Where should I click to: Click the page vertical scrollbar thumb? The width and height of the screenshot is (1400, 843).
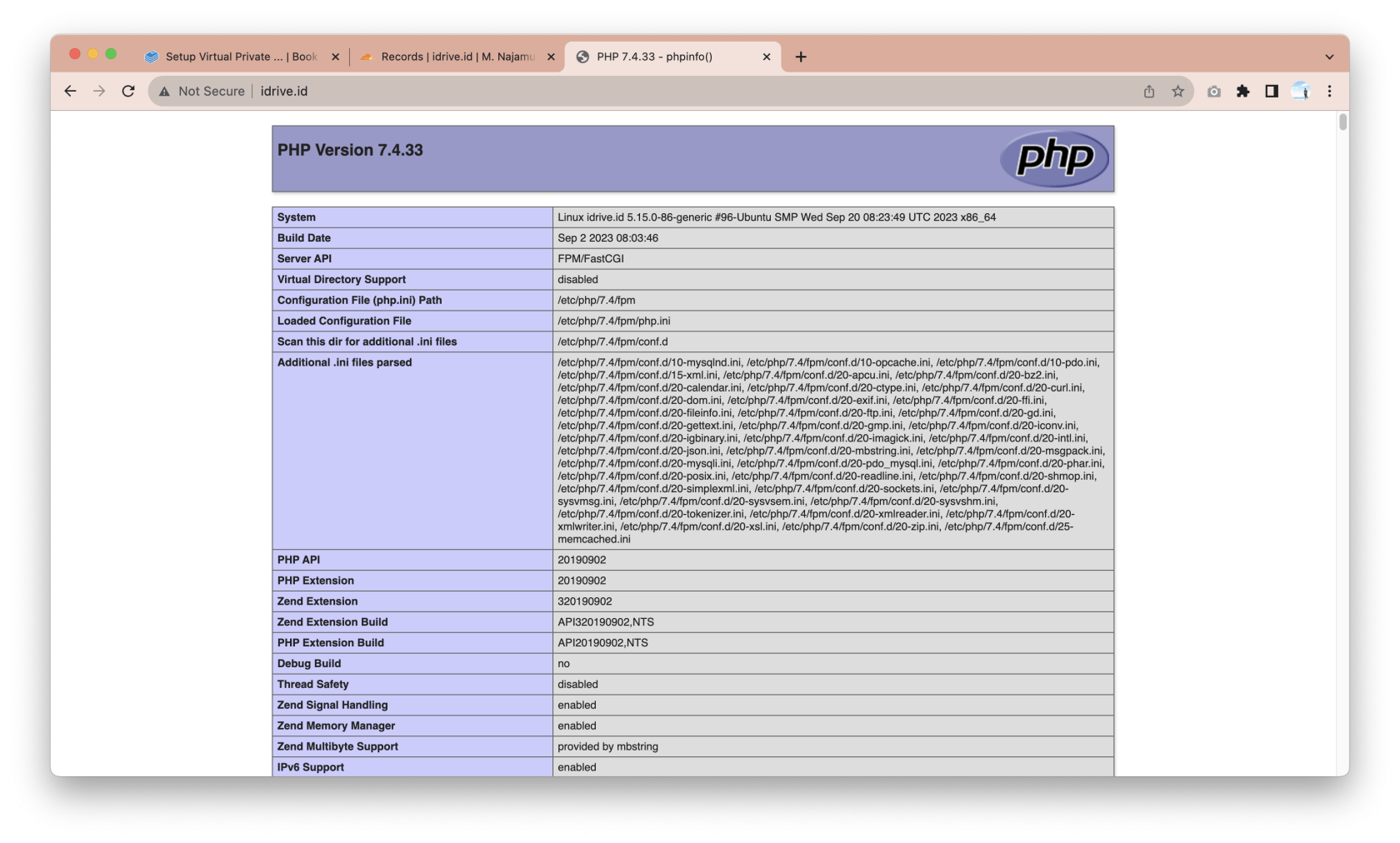[x=1342, y=122]
